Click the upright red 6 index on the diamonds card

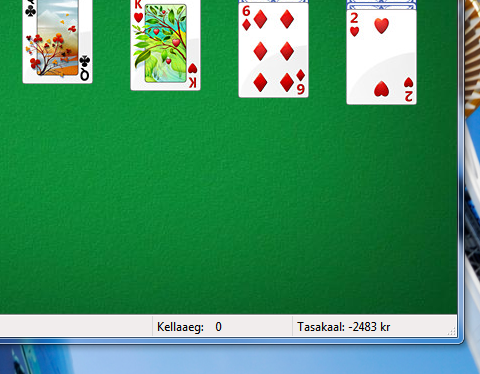point(246,11)
